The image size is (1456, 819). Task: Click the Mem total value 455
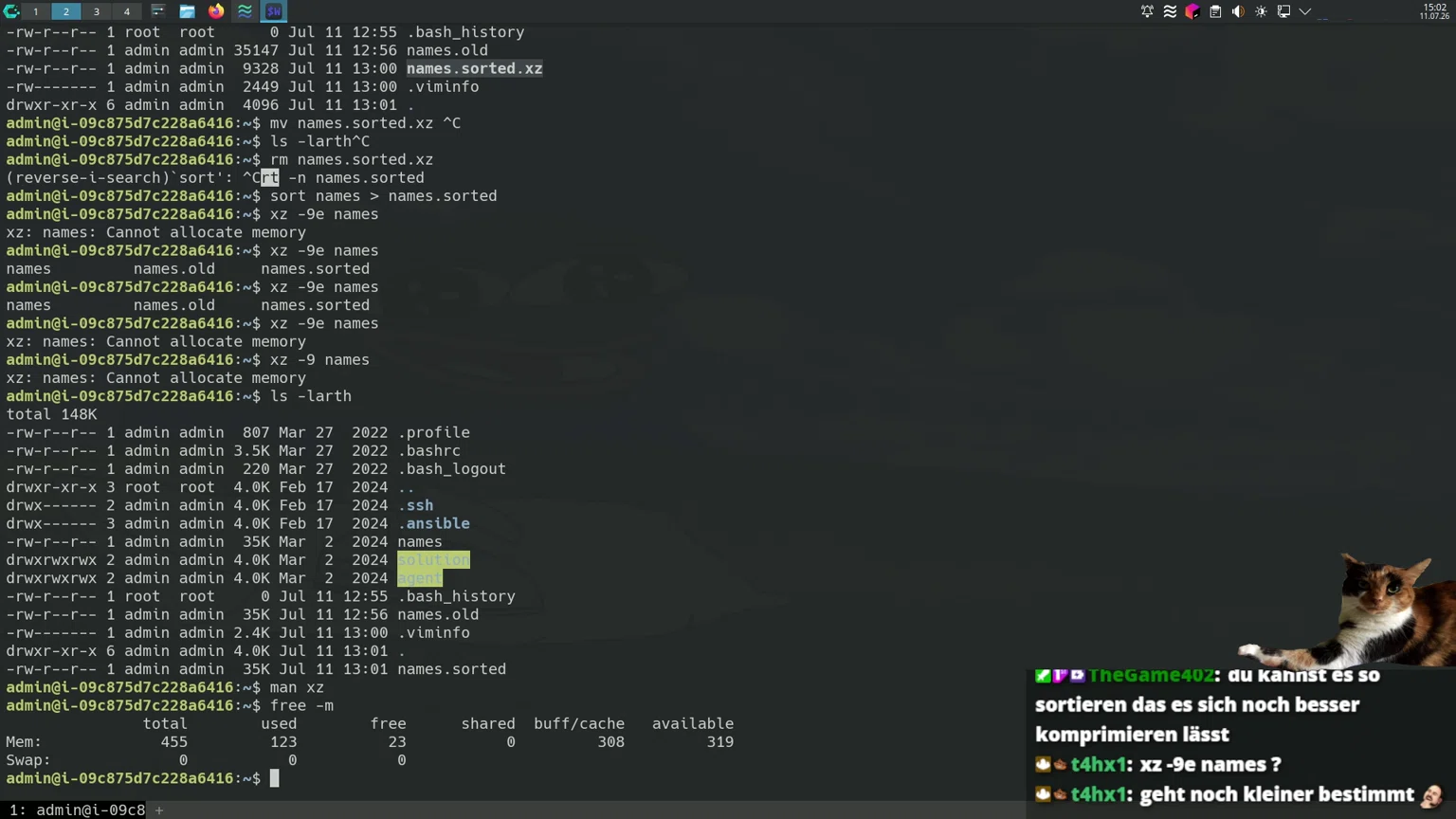click(x=173, y=742)
